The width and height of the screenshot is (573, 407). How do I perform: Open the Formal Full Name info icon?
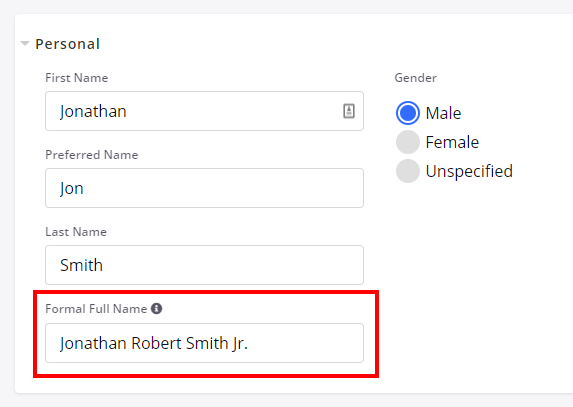point(156,309)
